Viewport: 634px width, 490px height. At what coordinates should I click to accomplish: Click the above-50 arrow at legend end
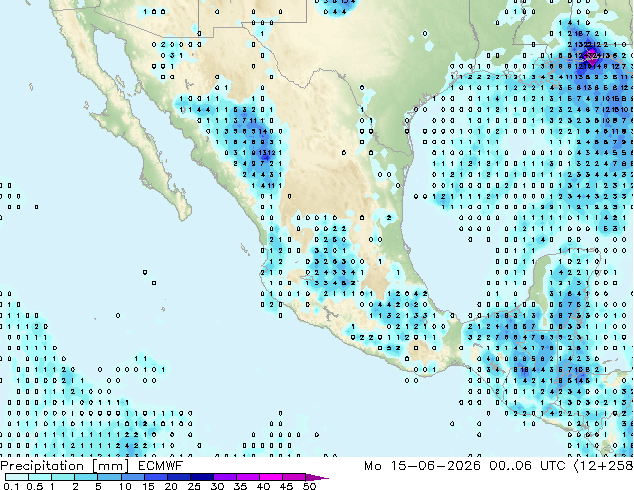pos(317,477)
